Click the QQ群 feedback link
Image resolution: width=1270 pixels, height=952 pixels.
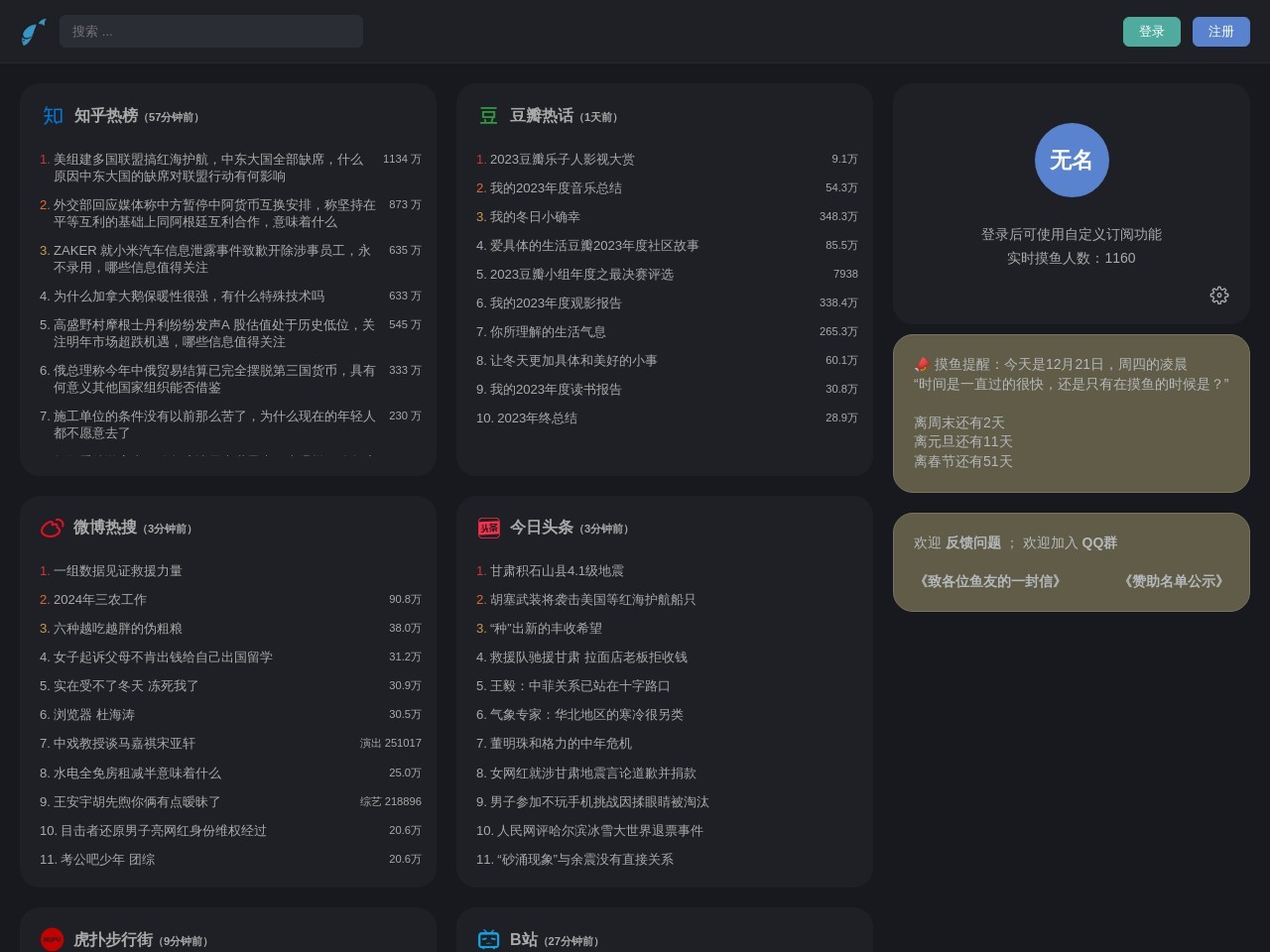(x=1097, y=542)
